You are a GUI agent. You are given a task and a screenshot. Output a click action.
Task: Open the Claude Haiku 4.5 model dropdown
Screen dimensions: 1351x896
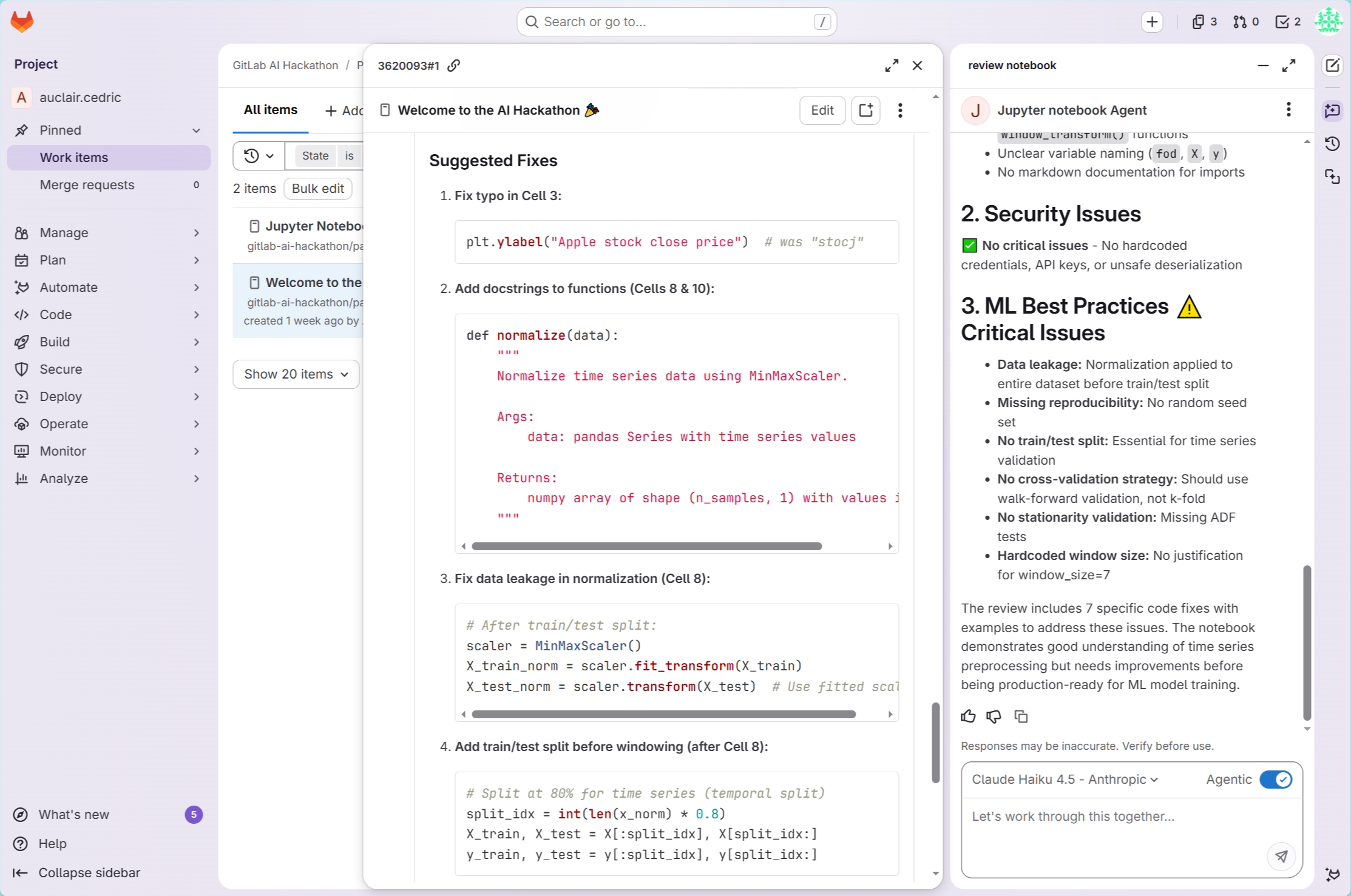1065,780
